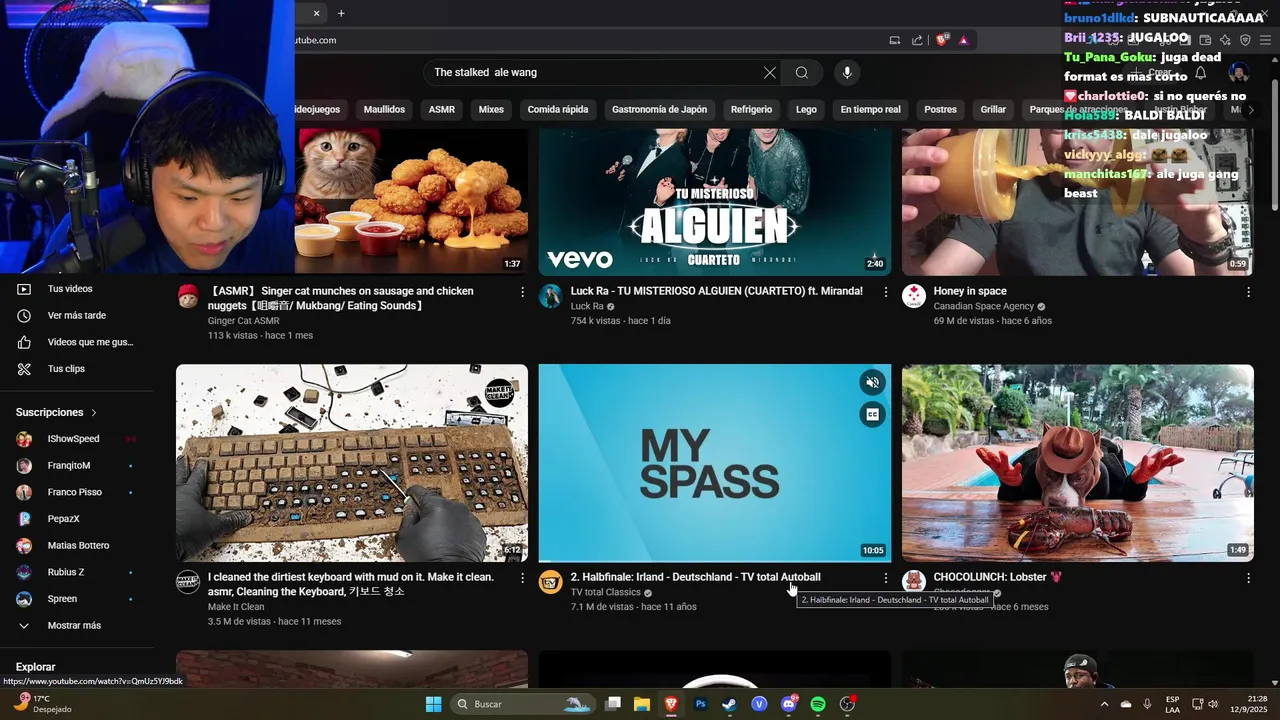
Task: Open Brave Rewards triangle icon
Action: click(x=964, y=40)
